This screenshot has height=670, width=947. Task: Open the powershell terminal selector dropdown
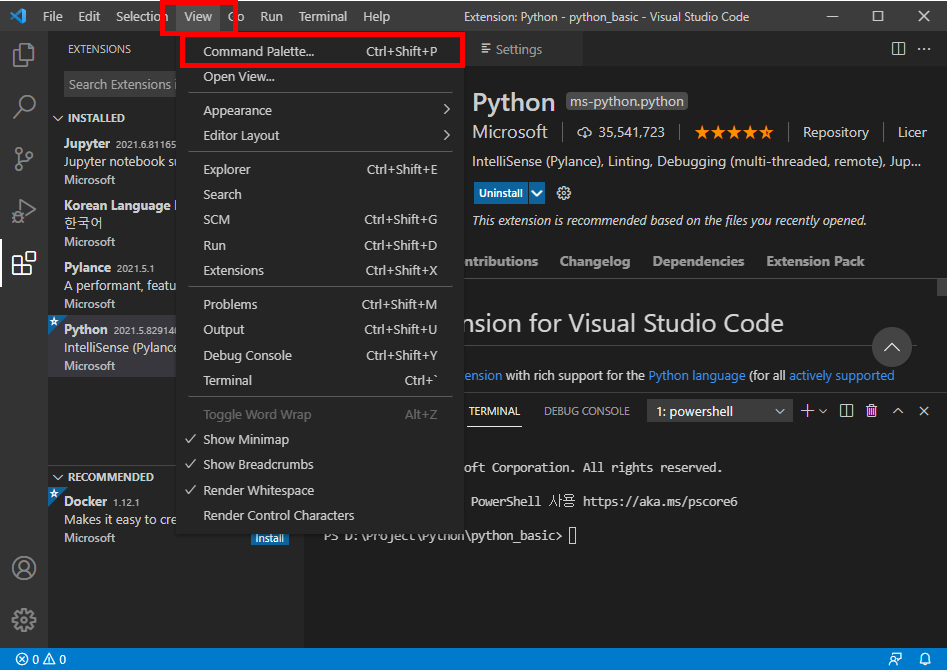pos(719,411)
